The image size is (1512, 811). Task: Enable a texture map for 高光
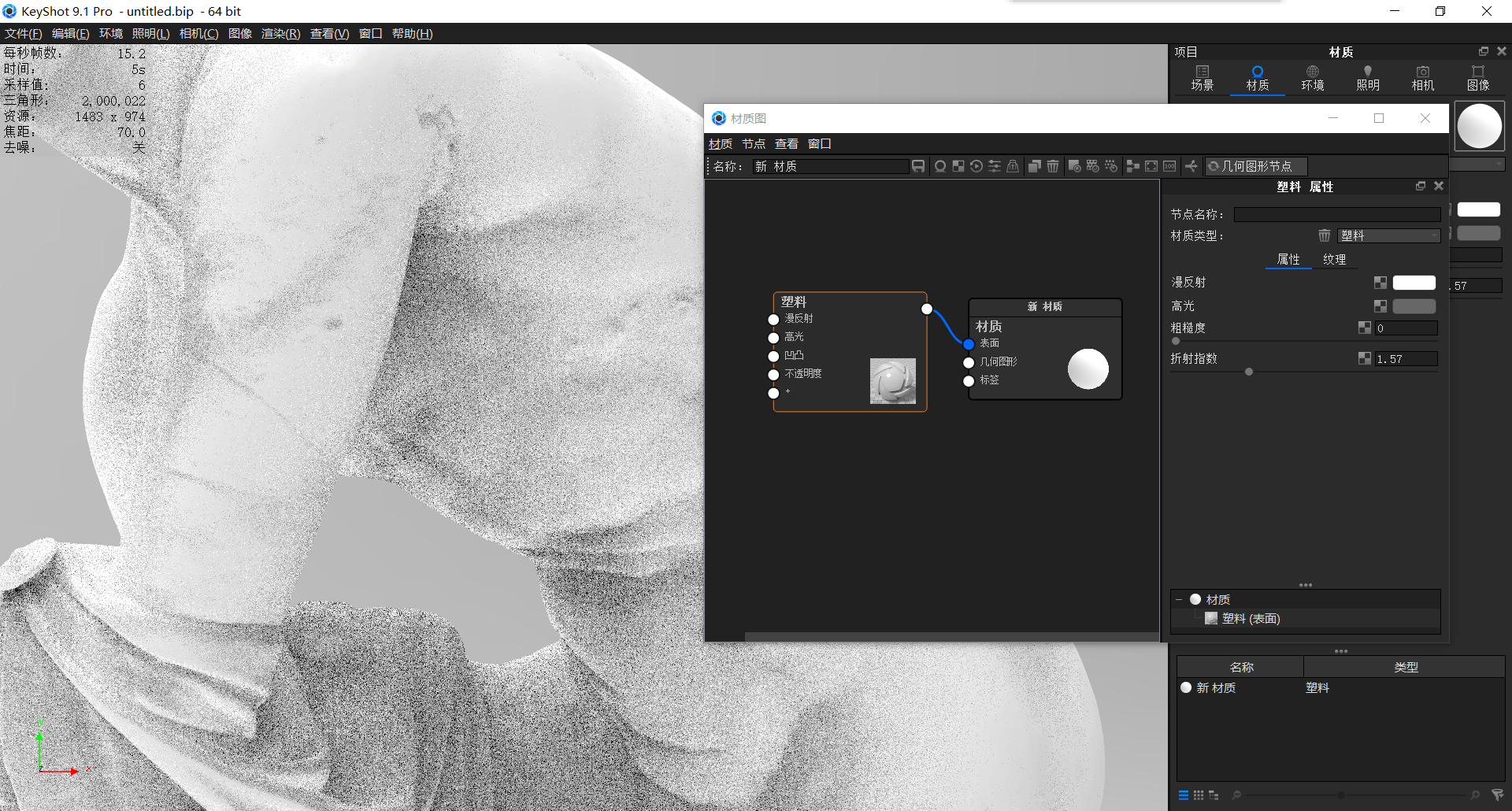click(x=1380, y=306)
